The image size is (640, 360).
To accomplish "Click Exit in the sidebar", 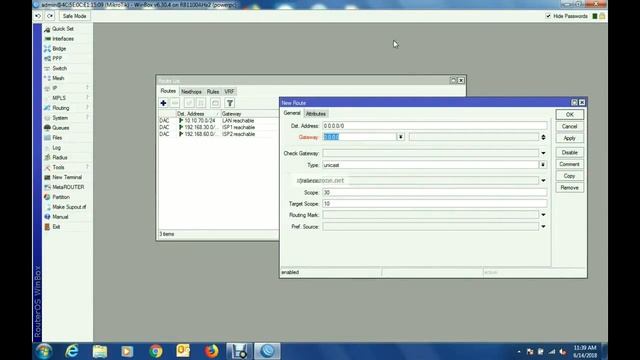I will click(56, 227).
